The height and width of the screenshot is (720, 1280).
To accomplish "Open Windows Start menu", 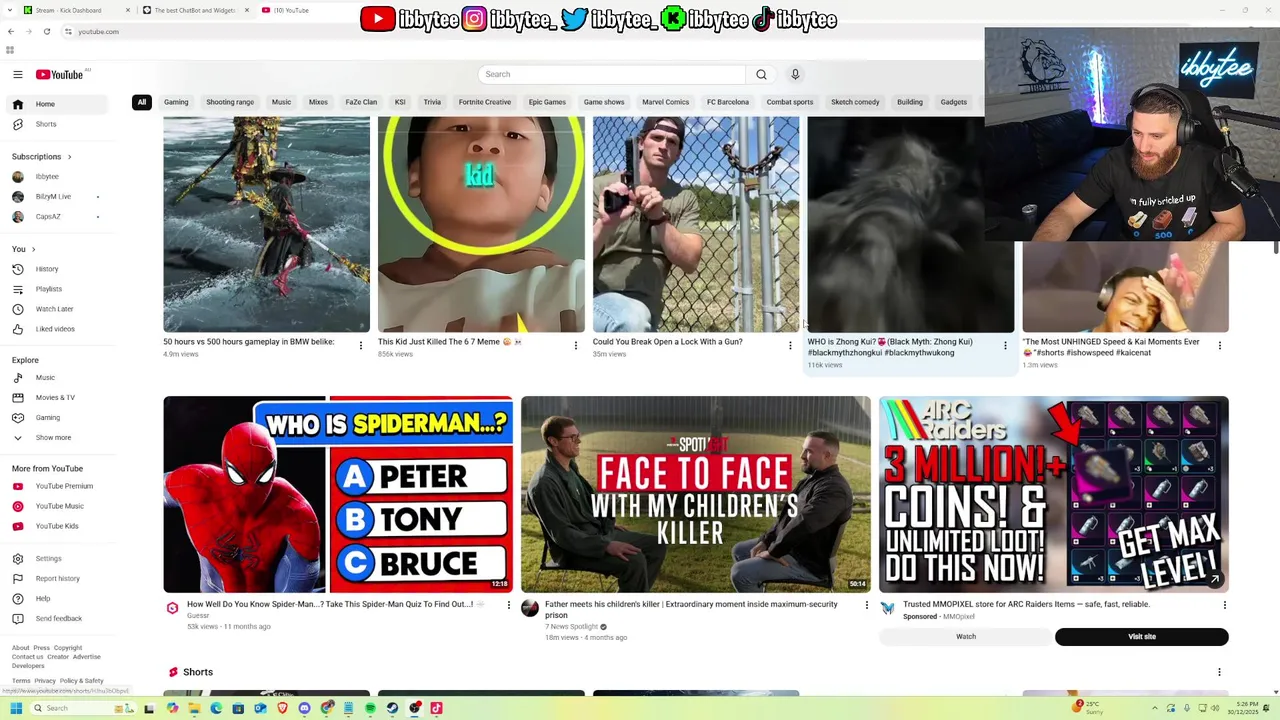I will pos(16,708).
